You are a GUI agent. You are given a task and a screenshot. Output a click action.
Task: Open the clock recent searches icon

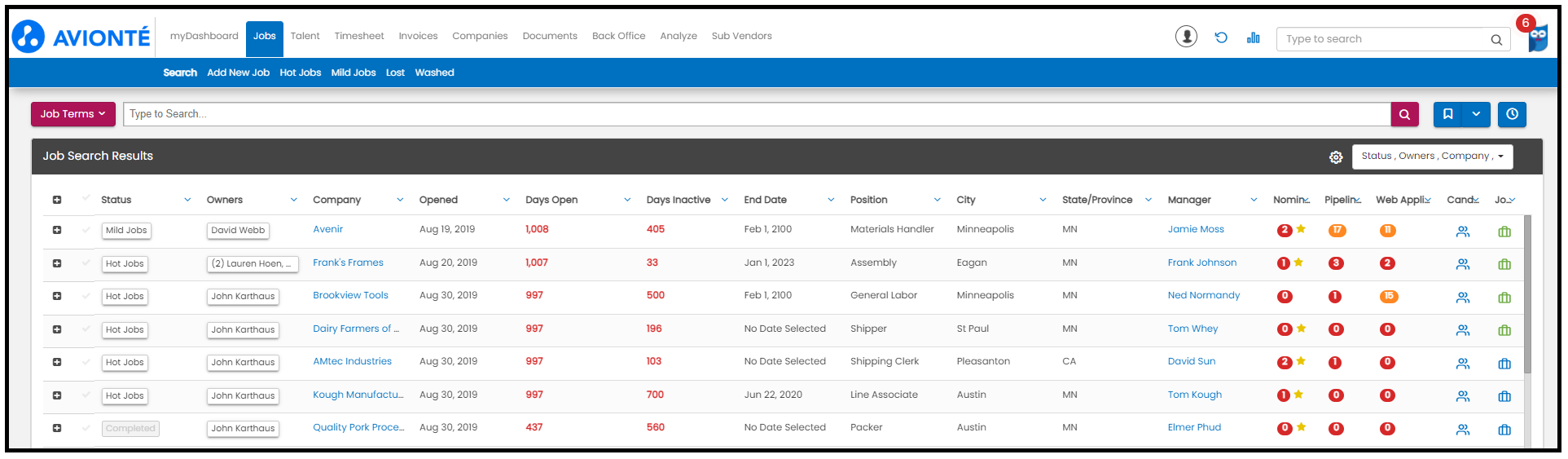pos(1512,114)
